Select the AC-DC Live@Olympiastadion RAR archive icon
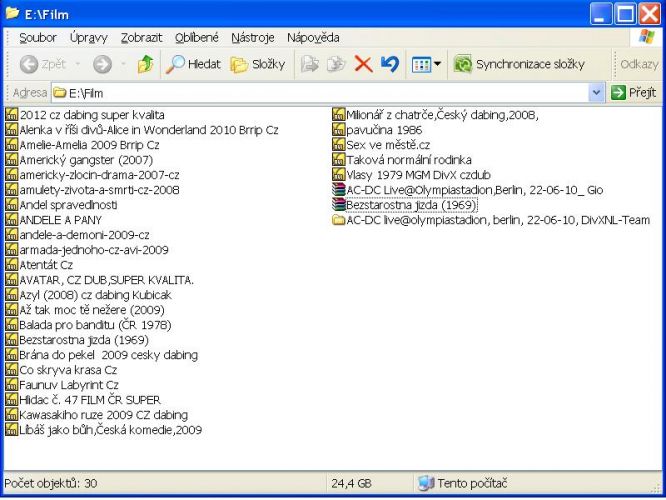 pos(339,189)
